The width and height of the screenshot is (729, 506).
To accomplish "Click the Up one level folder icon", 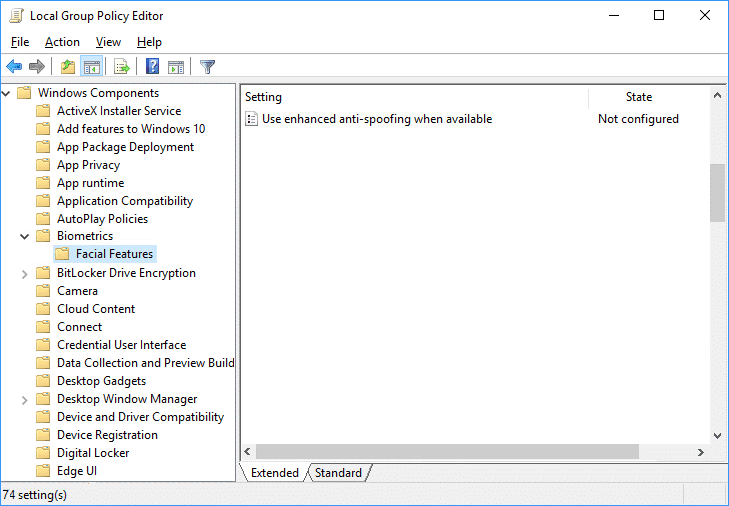I will click(x=68, y=67).
